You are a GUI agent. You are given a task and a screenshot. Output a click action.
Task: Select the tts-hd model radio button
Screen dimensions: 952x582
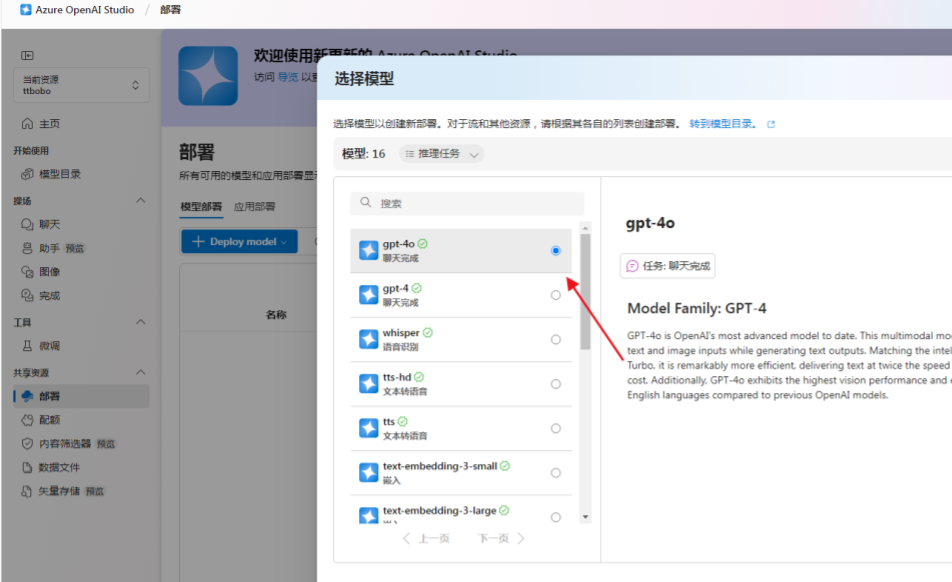[x=555, y=383]
